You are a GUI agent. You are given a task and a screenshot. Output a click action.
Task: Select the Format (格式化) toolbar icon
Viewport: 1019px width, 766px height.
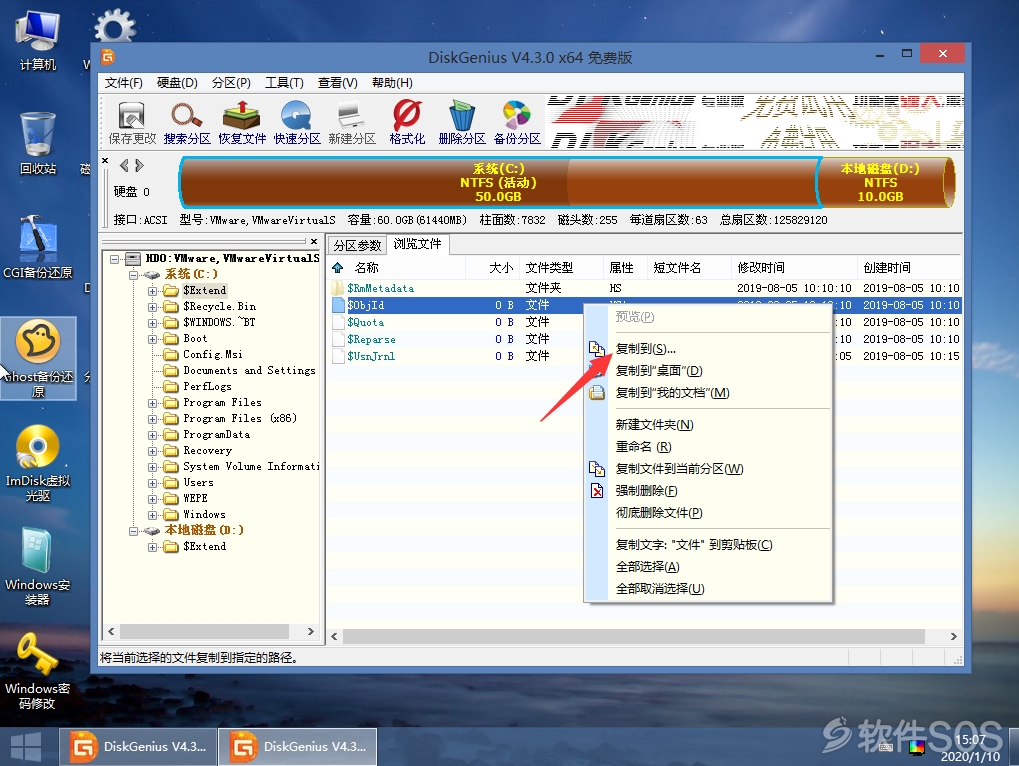[407, 122]
